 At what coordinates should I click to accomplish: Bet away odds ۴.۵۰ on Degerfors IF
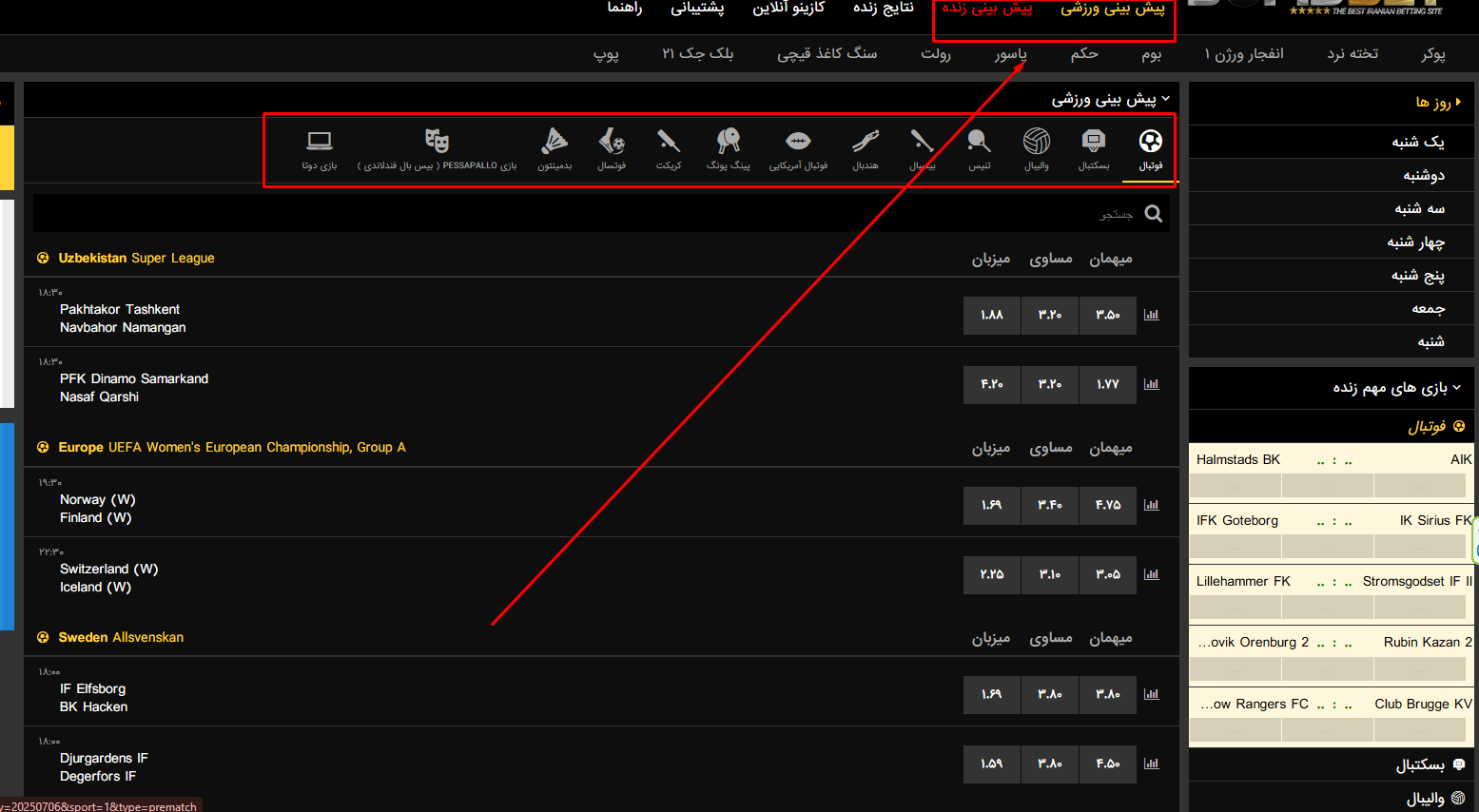pos(1108,764)
